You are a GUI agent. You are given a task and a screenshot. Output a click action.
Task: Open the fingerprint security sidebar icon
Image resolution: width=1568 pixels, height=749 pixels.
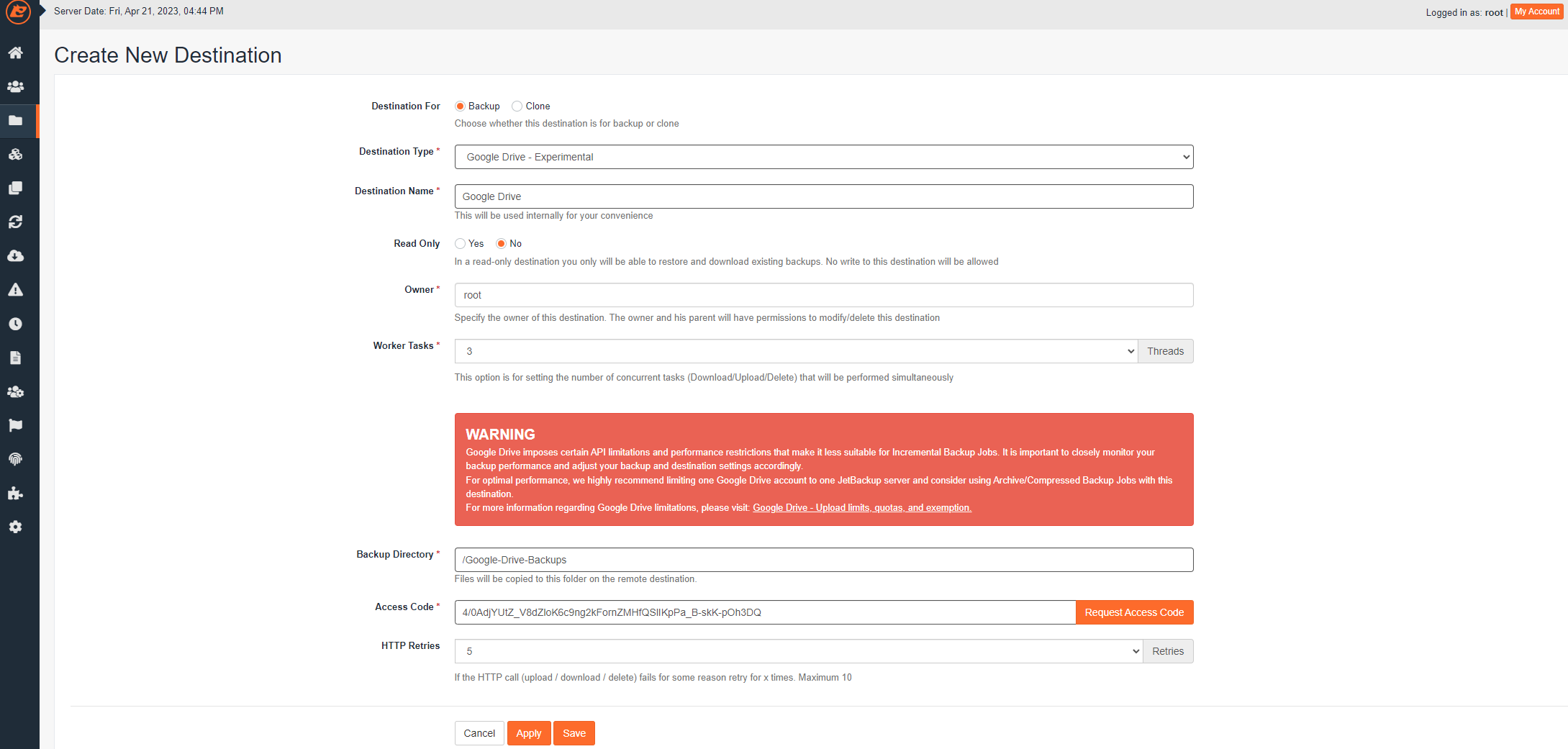(x=16, y=459)
